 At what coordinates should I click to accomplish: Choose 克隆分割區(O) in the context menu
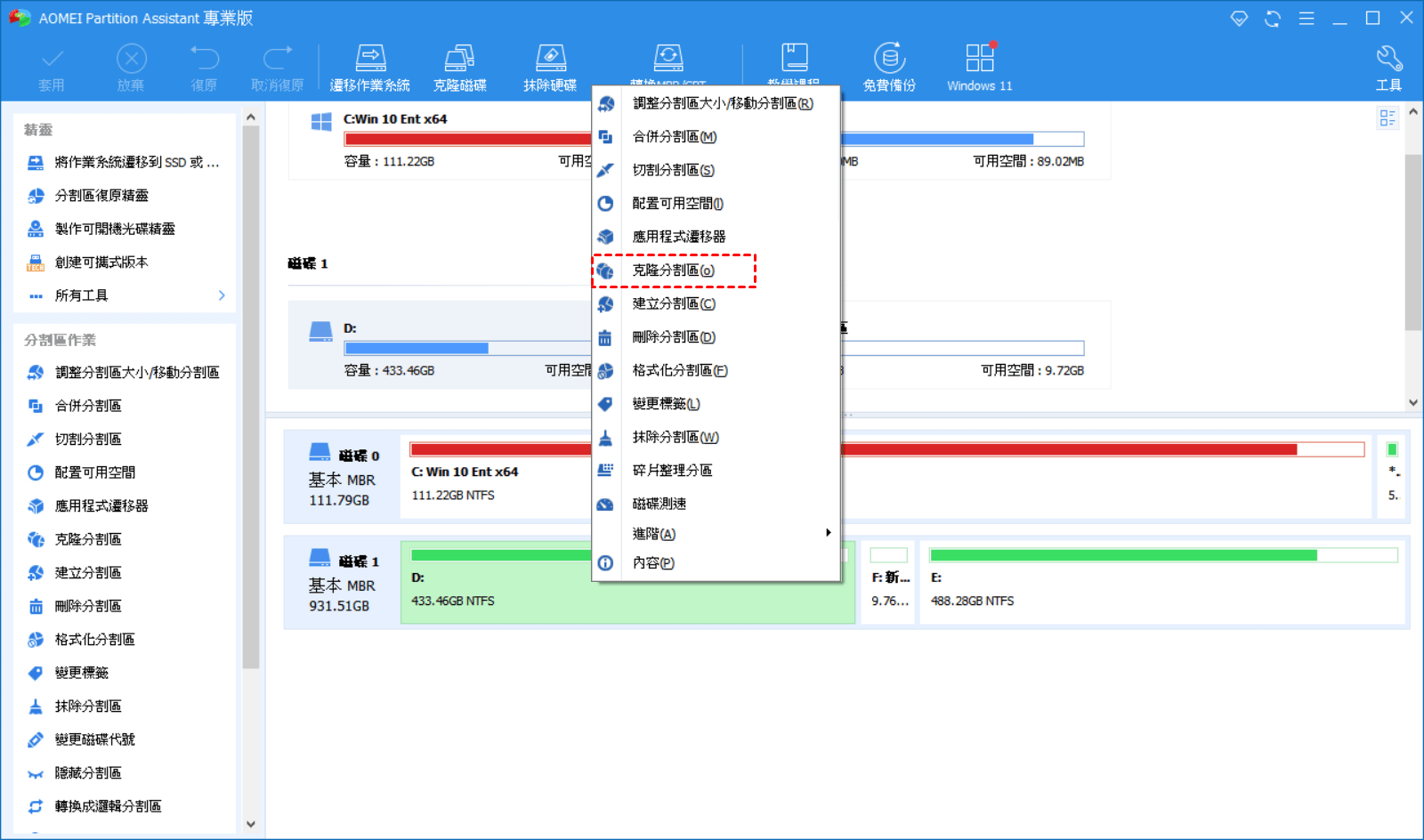(716, 271)
